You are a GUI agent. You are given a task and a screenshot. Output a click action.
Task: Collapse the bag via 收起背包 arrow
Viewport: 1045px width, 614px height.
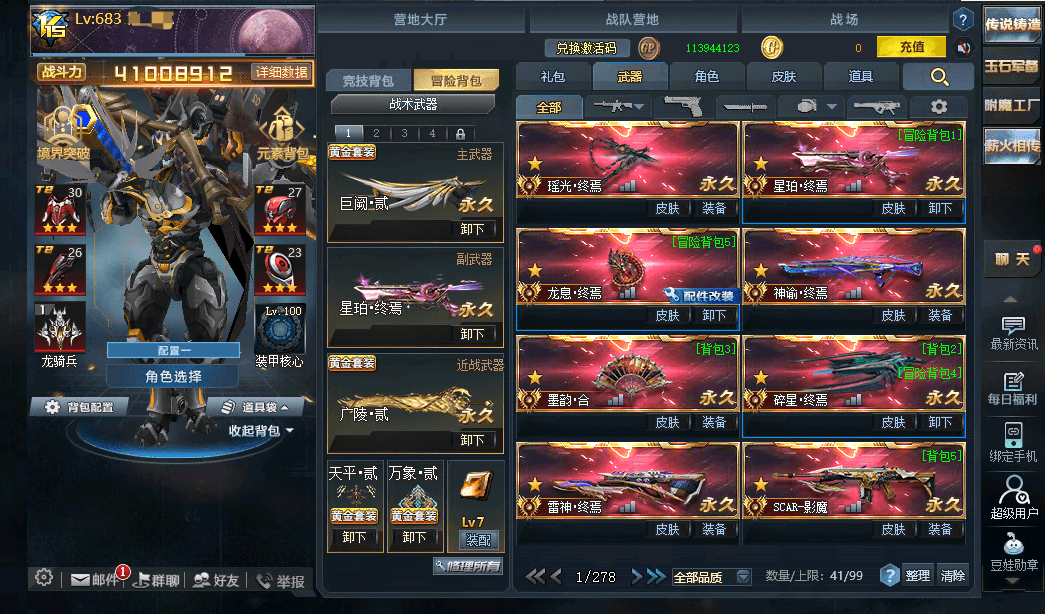(x=290, y=431)
